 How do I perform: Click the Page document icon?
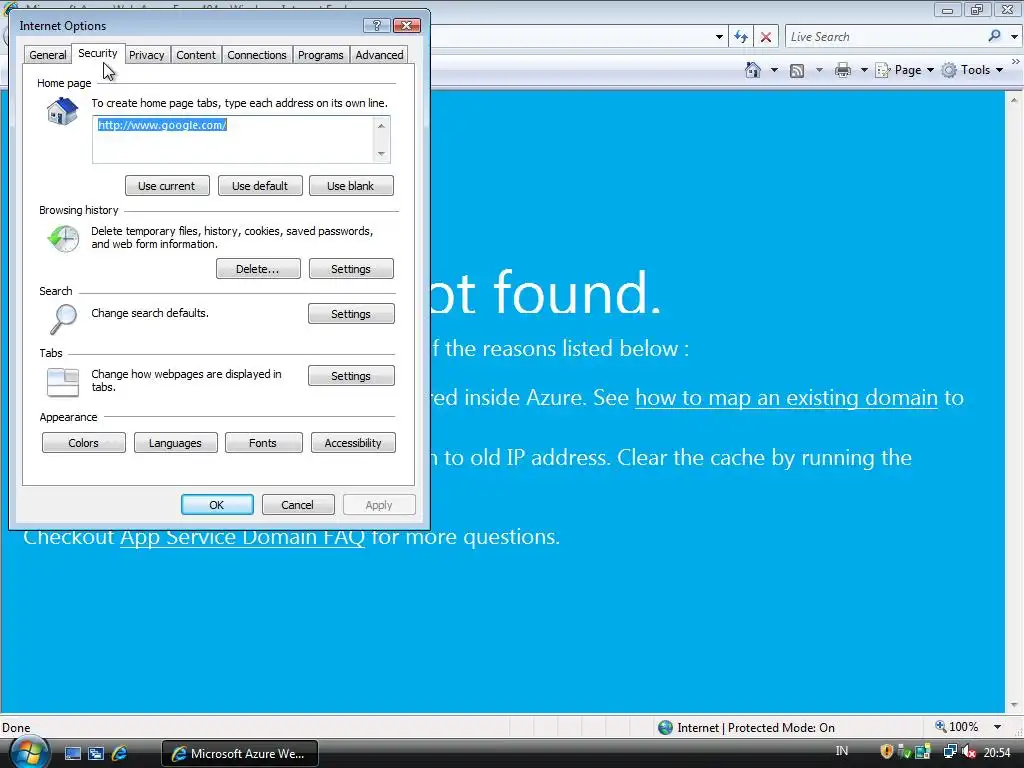tap(883, 70)
